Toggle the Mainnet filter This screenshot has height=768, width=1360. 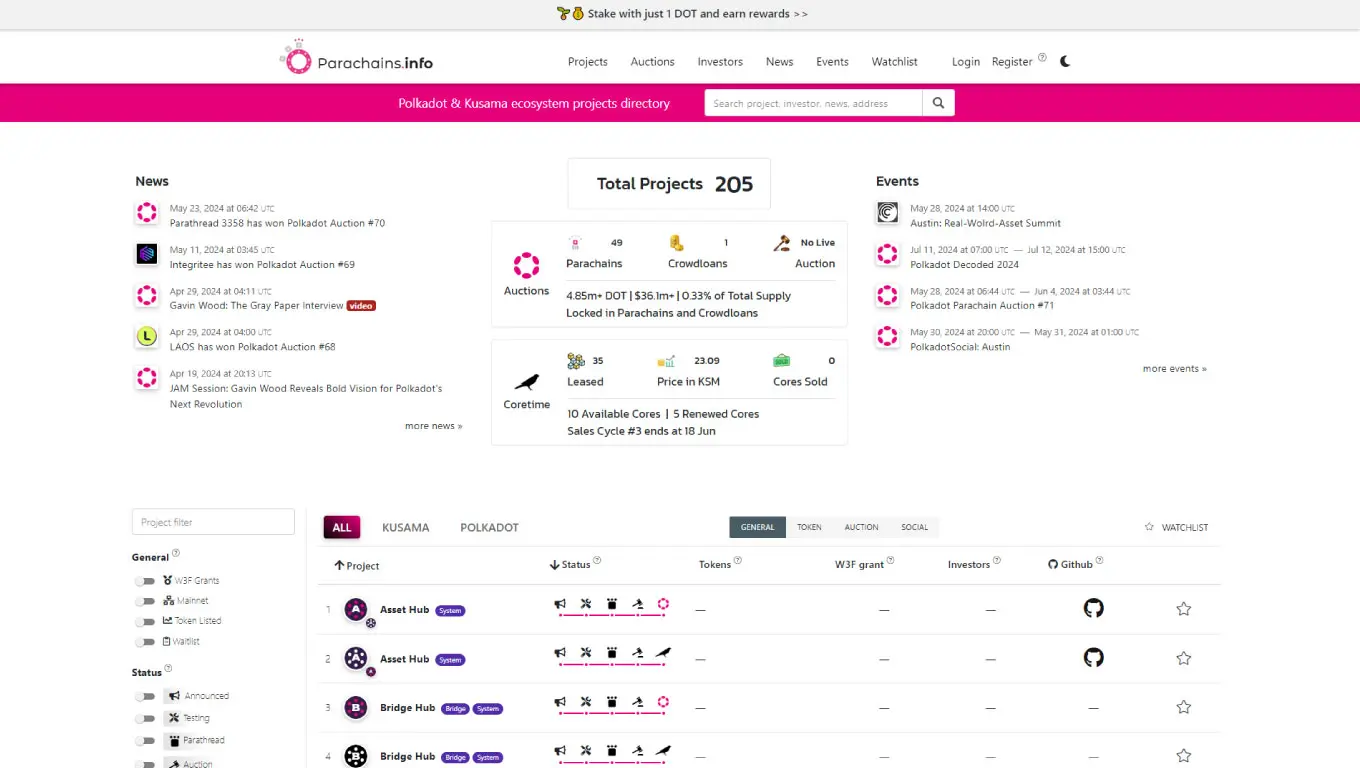pyautogui.click(x=146, y=601)
